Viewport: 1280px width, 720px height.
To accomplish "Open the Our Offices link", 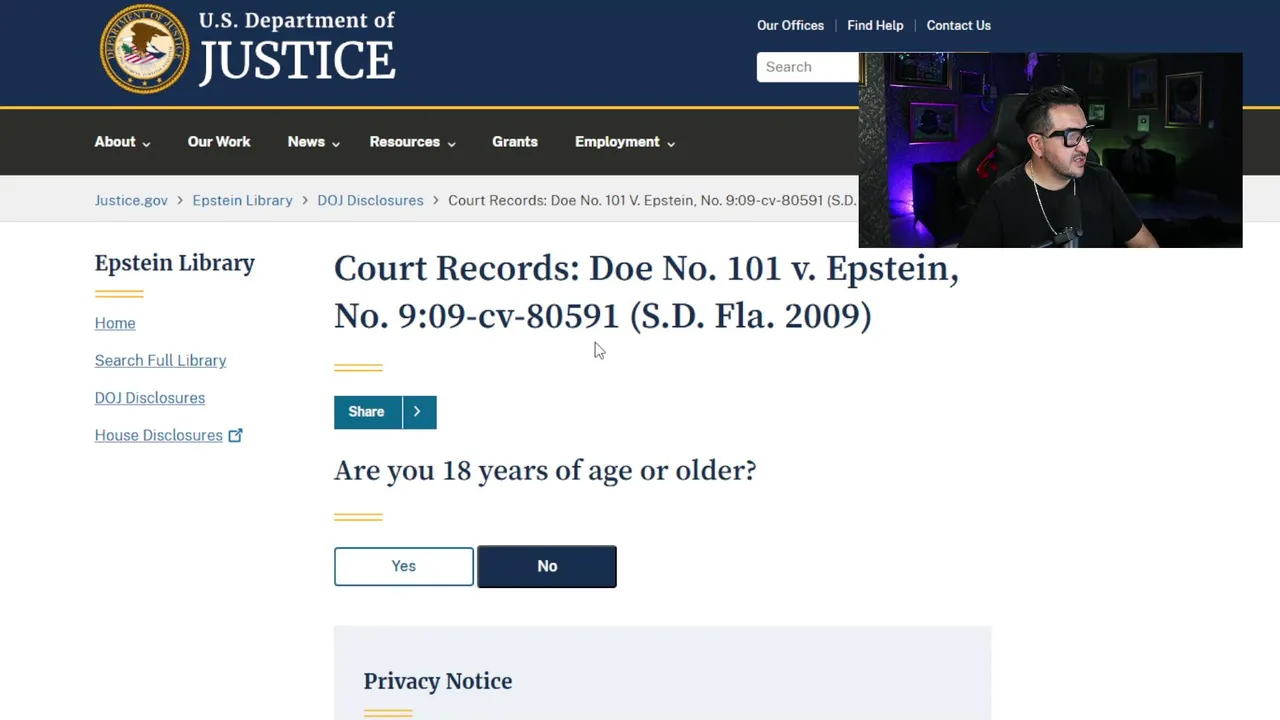I will [790, 25].
